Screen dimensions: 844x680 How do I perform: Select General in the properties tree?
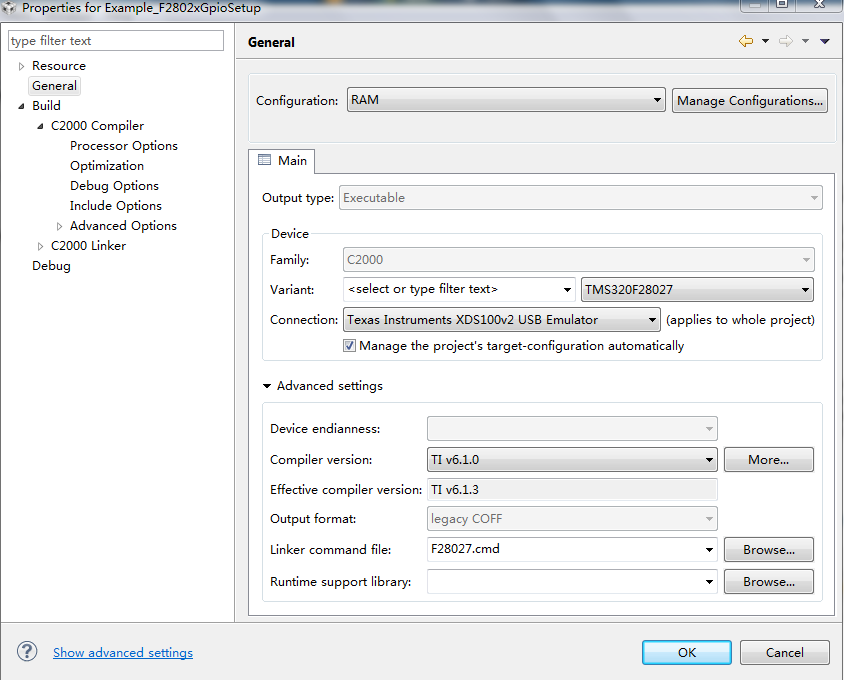54,86
